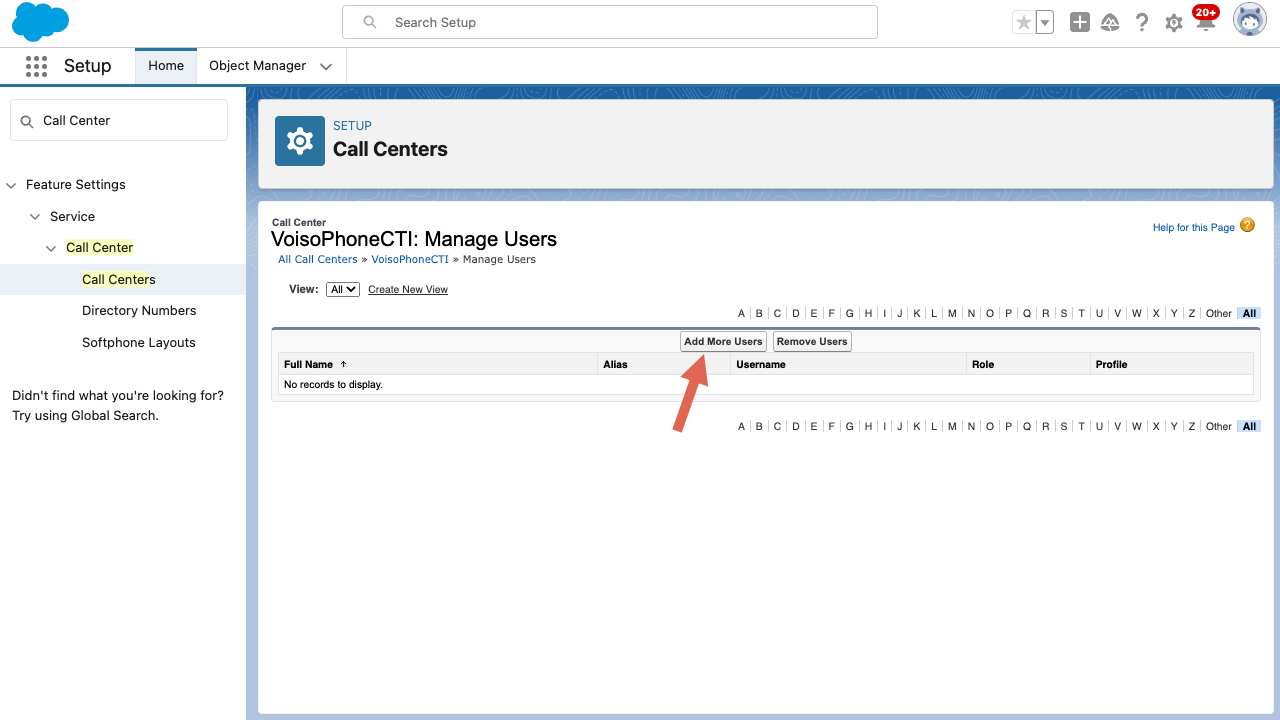Filter by letter B in bottom alphabet bar
Viewport: 1280px width, 720px height.
pyautogui.click(x=759, y=427)
